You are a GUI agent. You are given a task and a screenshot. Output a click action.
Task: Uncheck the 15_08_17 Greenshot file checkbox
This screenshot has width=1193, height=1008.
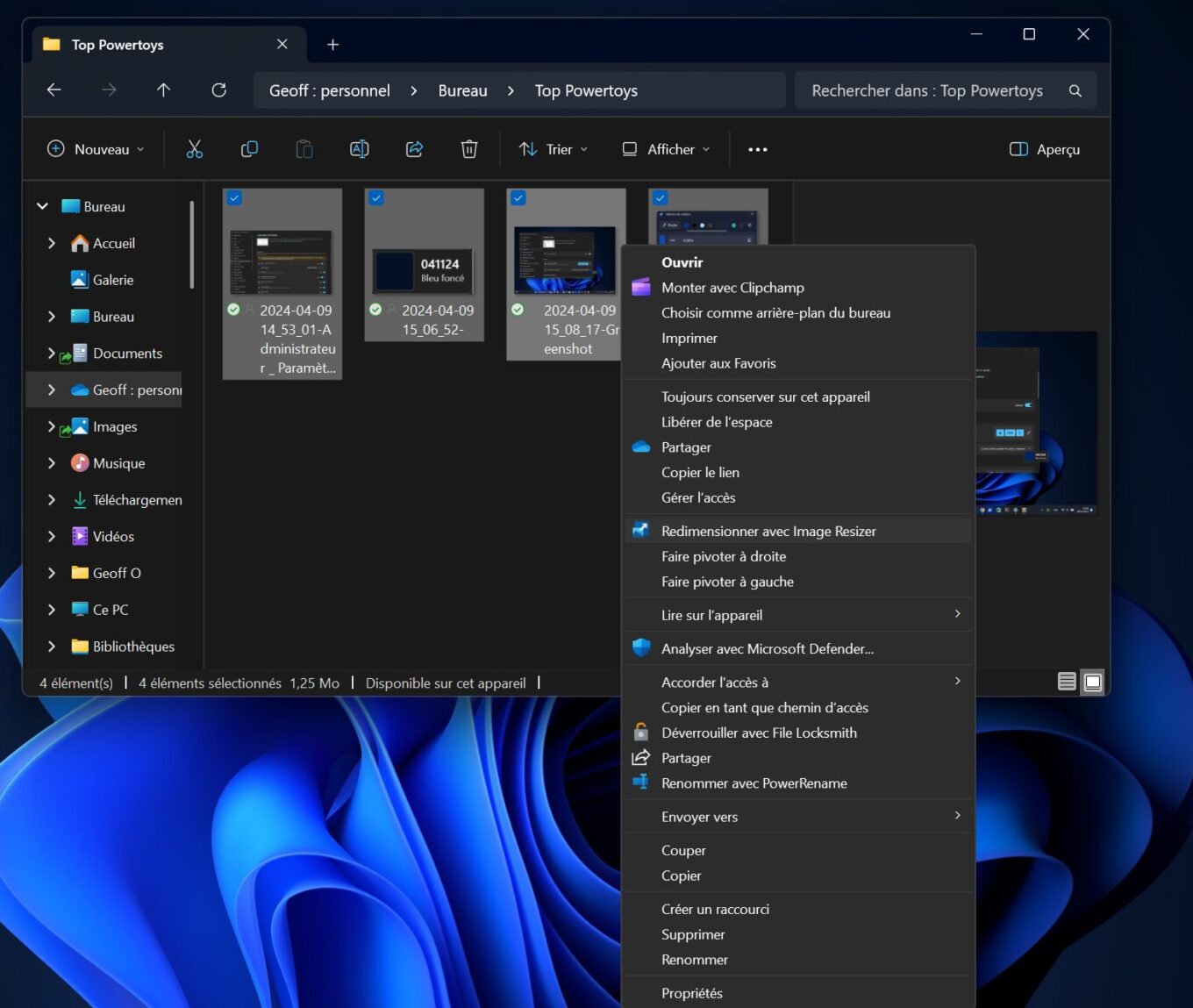[x=518, y=198]
